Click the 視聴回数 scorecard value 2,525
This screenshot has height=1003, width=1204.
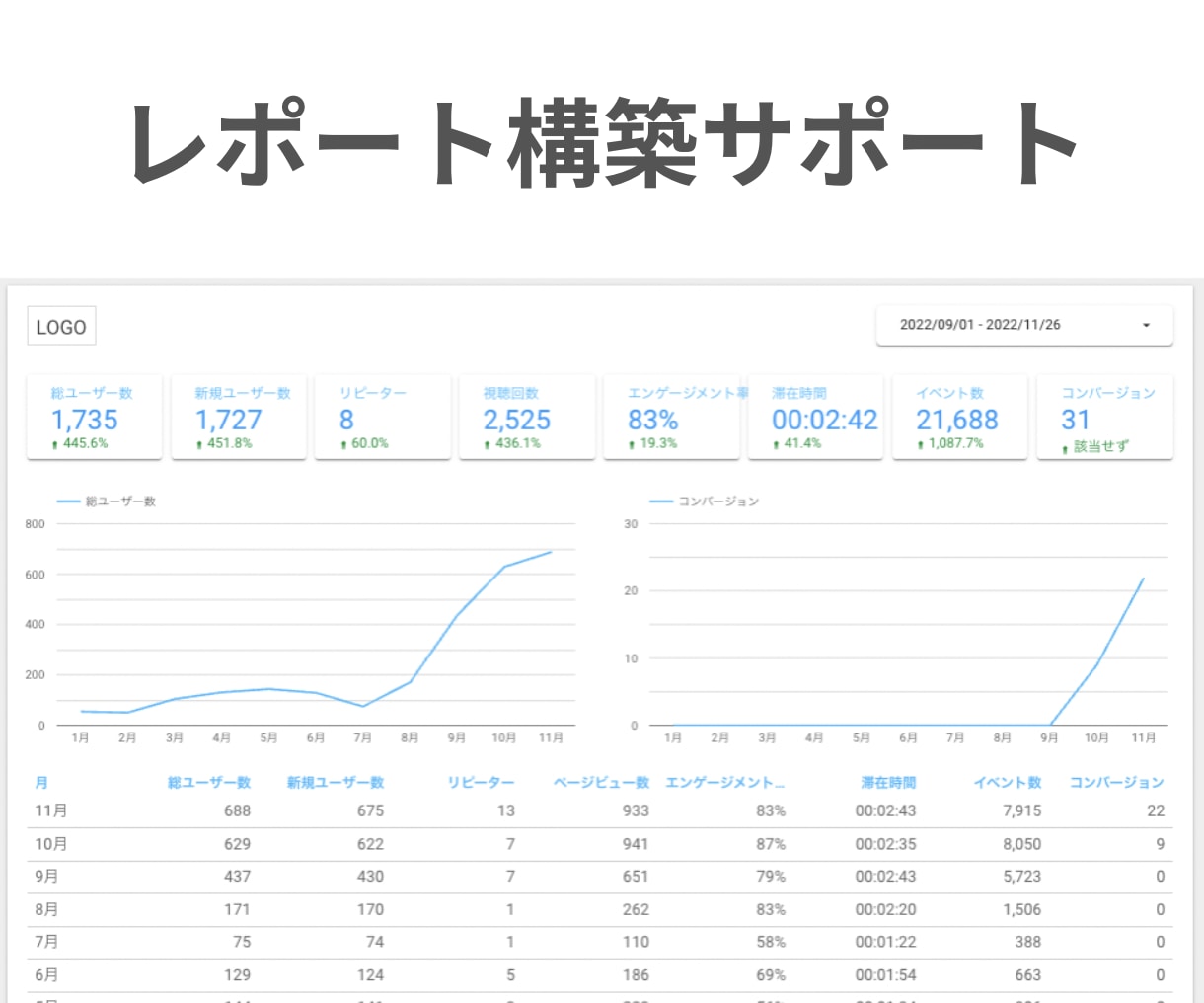517,420
